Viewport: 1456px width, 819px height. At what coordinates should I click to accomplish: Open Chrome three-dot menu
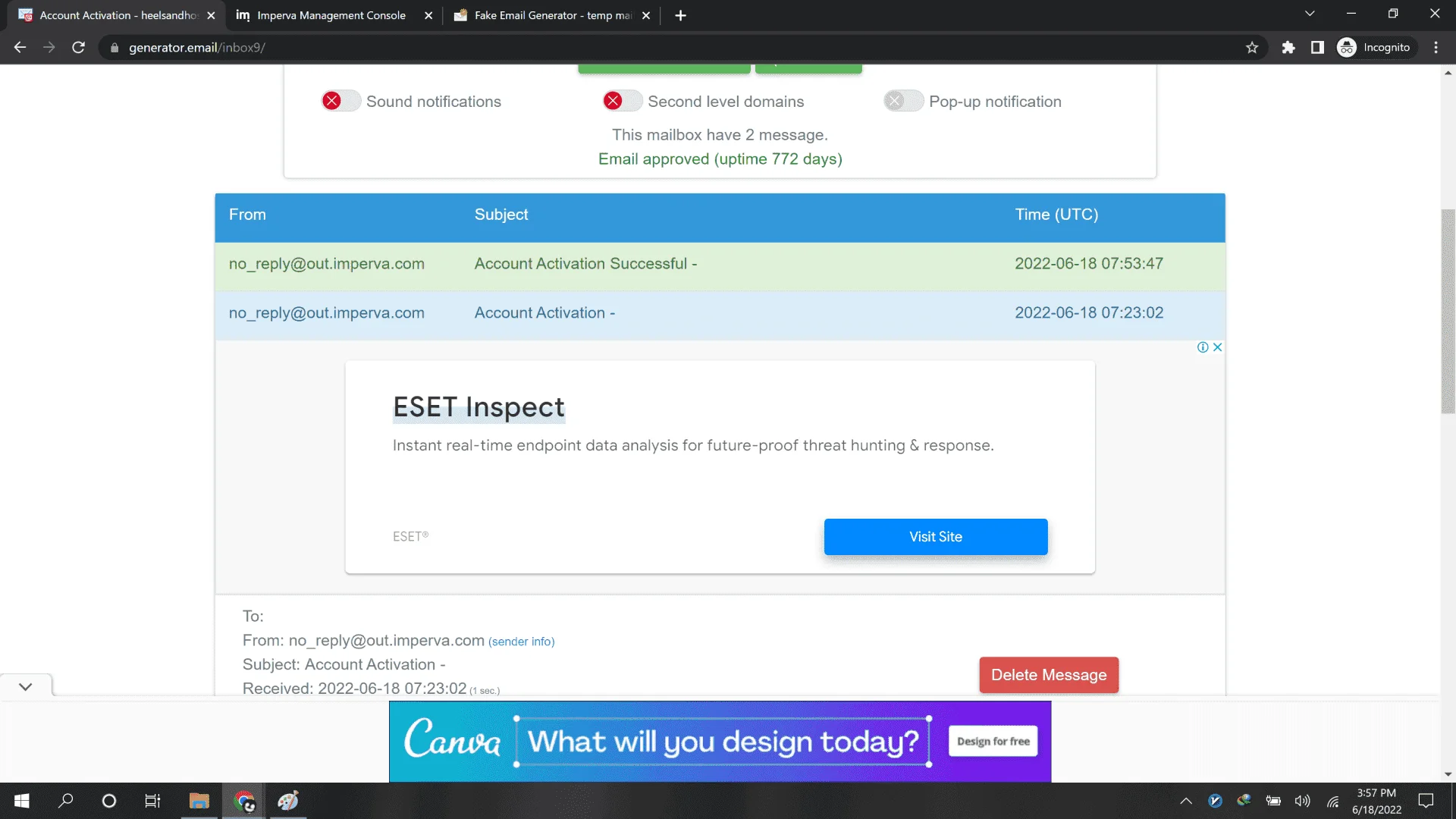click(x=1436, y=47)
